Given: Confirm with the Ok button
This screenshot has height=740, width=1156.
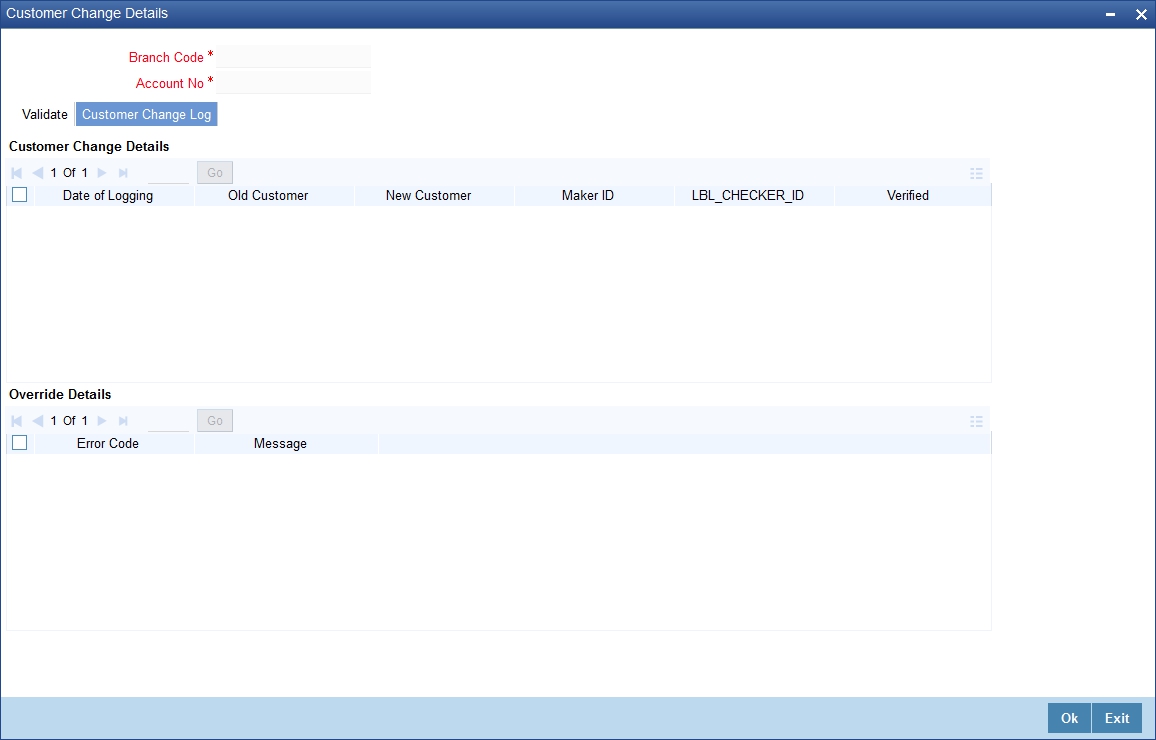Looking at the screenshot, I should click(x=1069, y=718).
